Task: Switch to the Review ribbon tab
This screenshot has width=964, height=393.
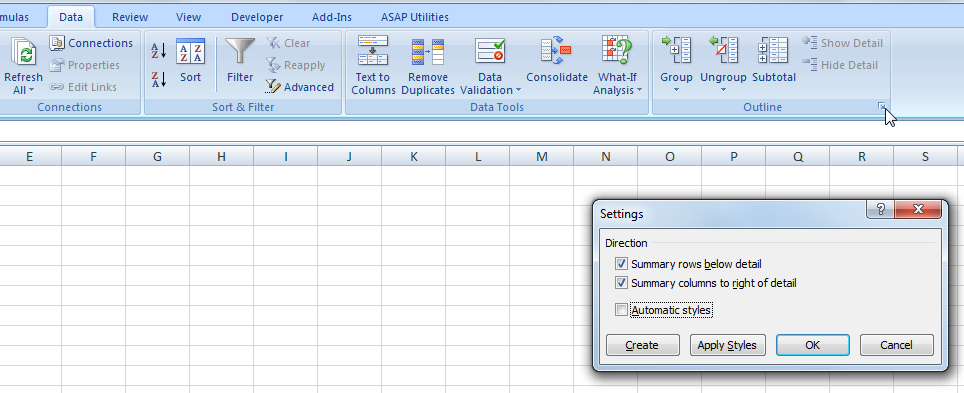Action: 130,17
